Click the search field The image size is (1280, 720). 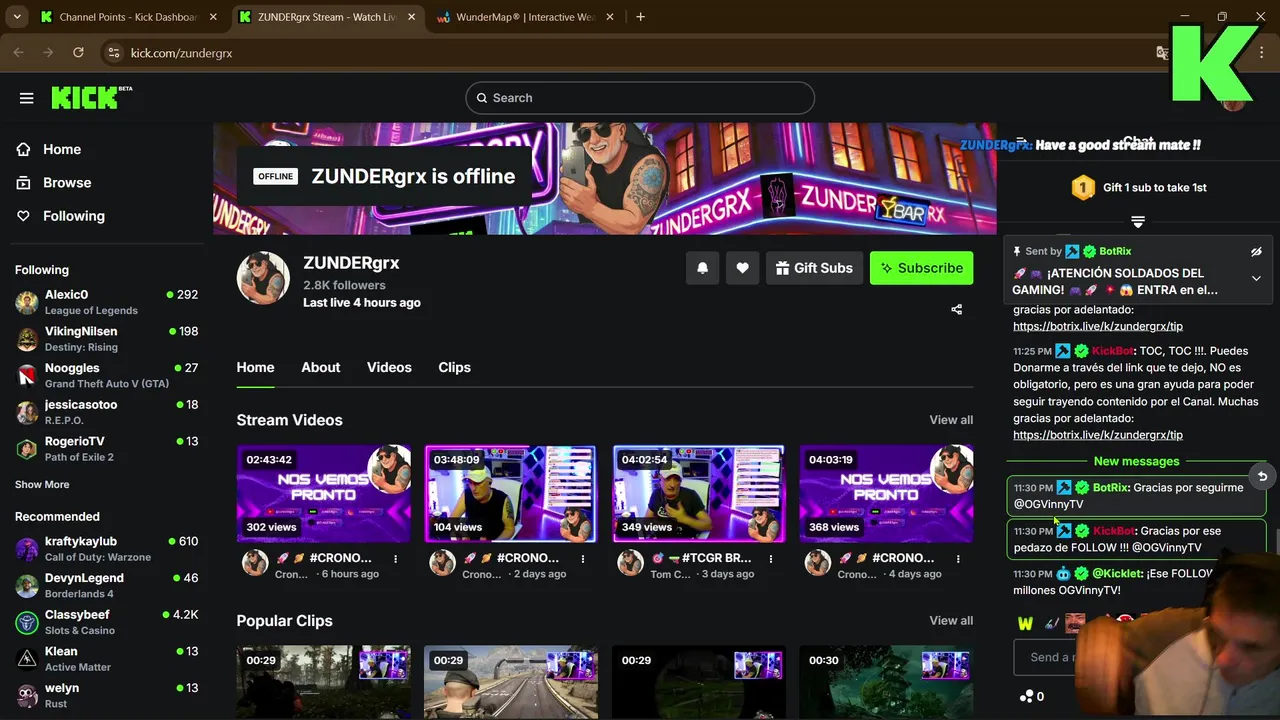[640, 98]
